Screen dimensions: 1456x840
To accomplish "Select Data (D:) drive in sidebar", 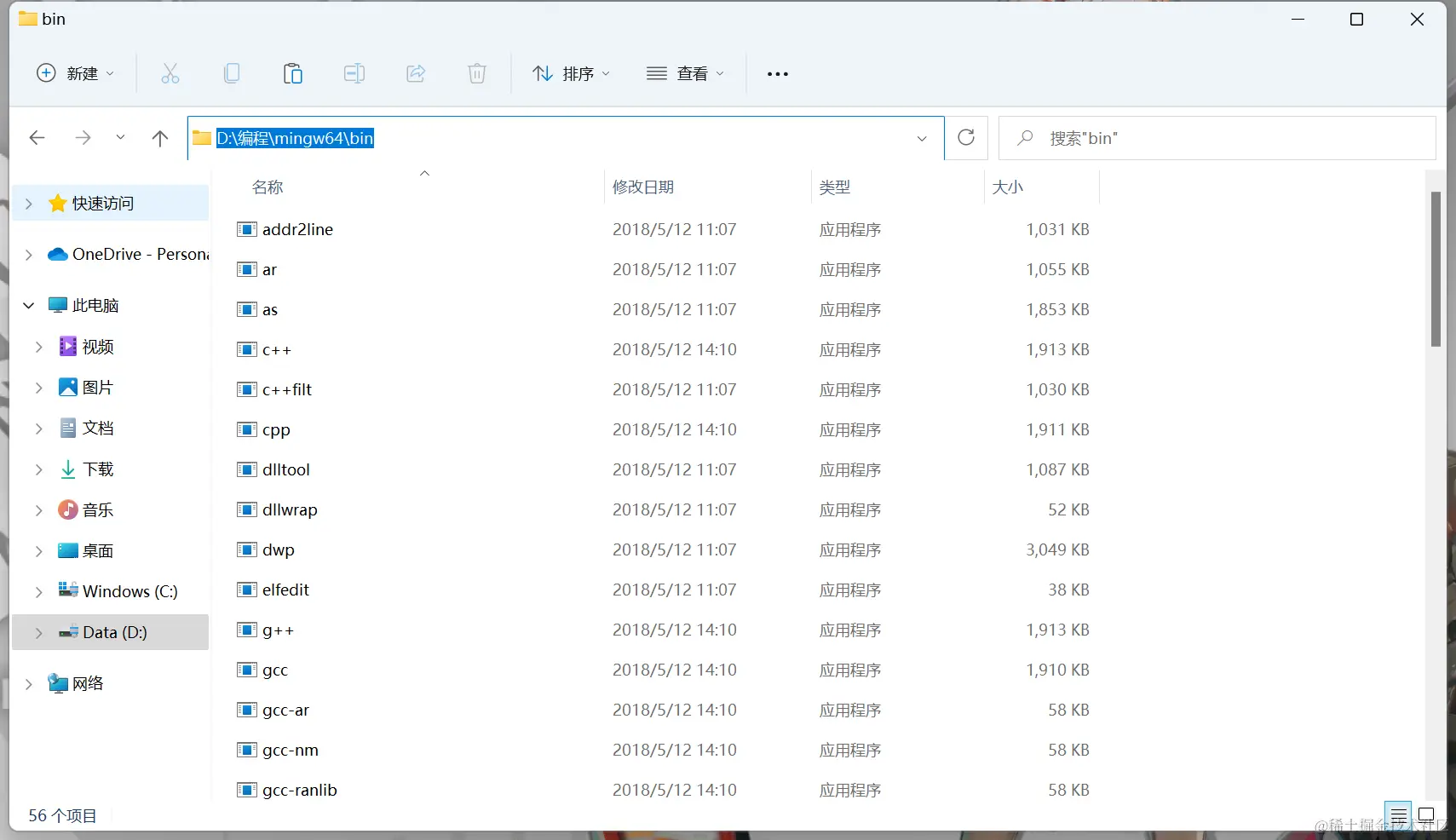I will pyautogui.click(x=114, y=632).
